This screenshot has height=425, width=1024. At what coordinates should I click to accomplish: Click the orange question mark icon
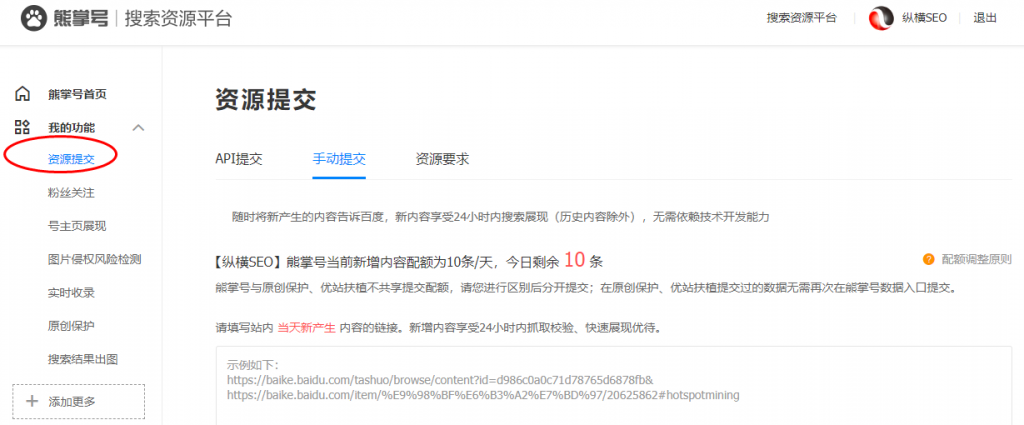pyautogui.click(x=928, y=259)
